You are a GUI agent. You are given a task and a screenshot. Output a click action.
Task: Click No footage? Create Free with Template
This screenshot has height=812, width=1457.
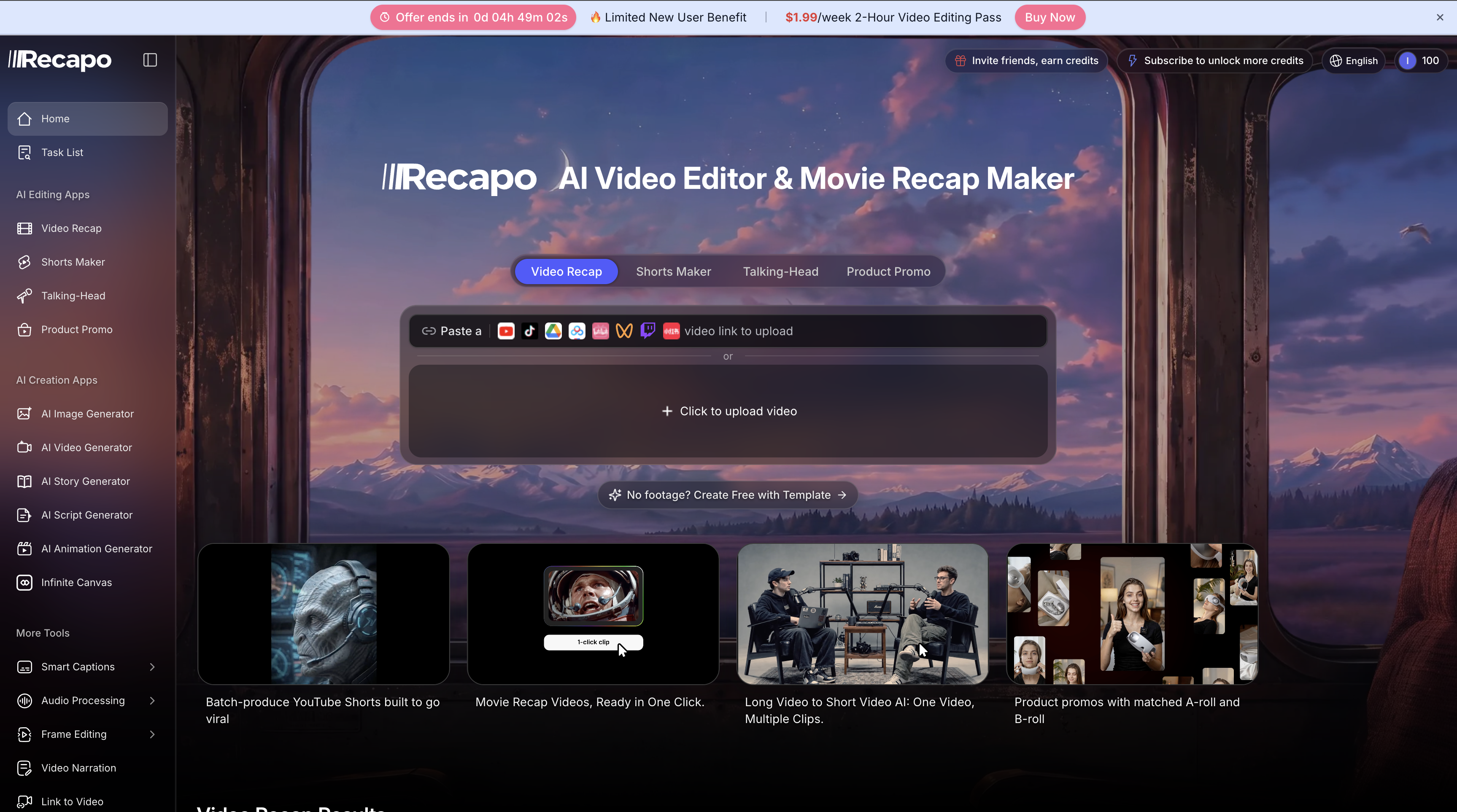click(728, 495)
